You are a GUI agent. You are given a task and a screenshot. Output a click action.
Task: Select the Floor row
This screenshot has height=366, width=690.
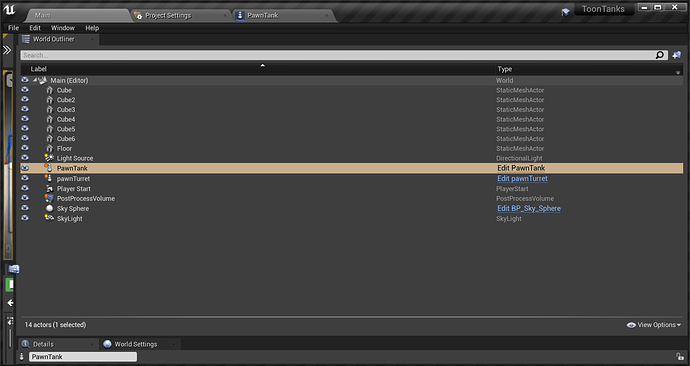click(352, 148)
